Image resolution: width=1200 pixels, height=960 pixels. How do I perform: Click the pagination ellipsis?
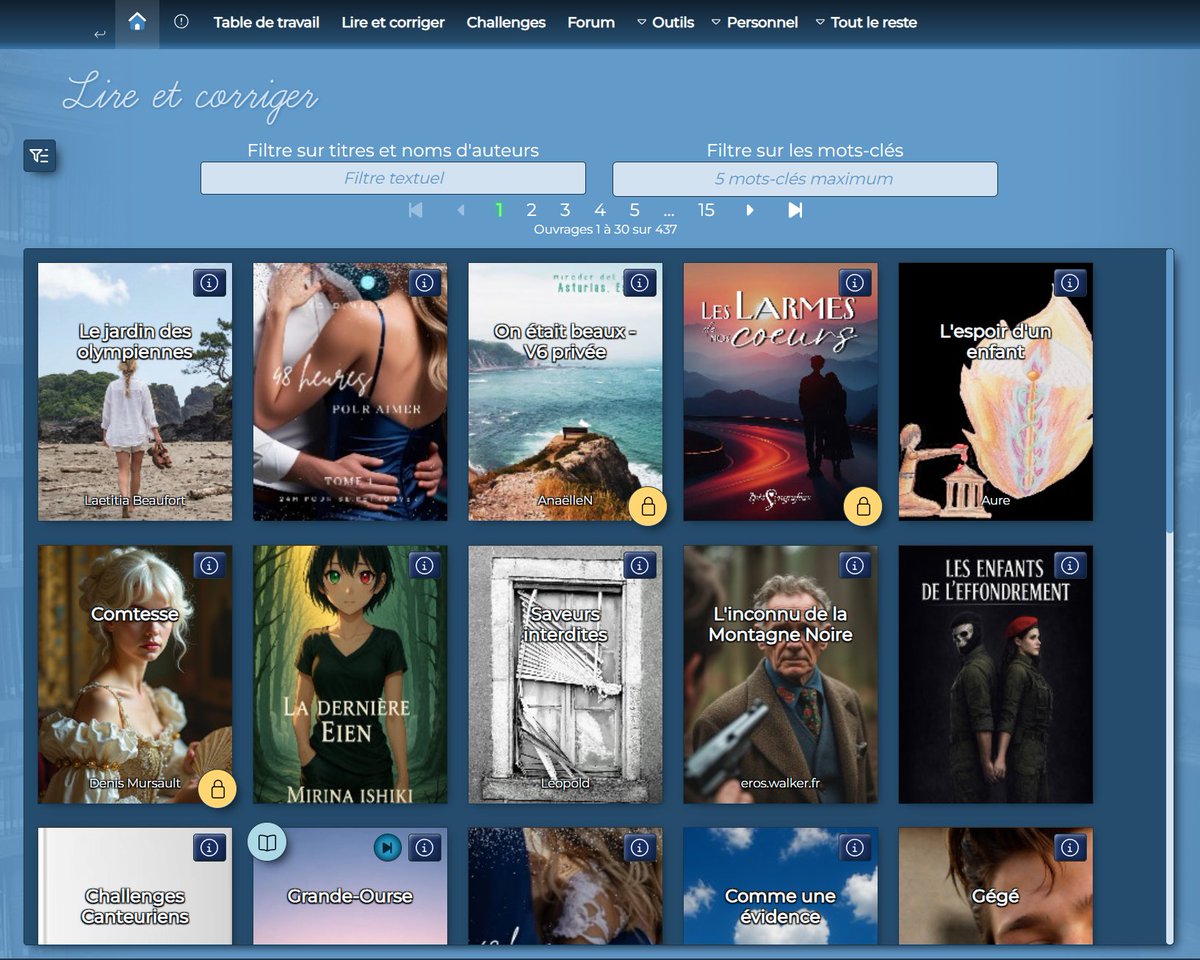pyautogui.click(x=669, y=211)
